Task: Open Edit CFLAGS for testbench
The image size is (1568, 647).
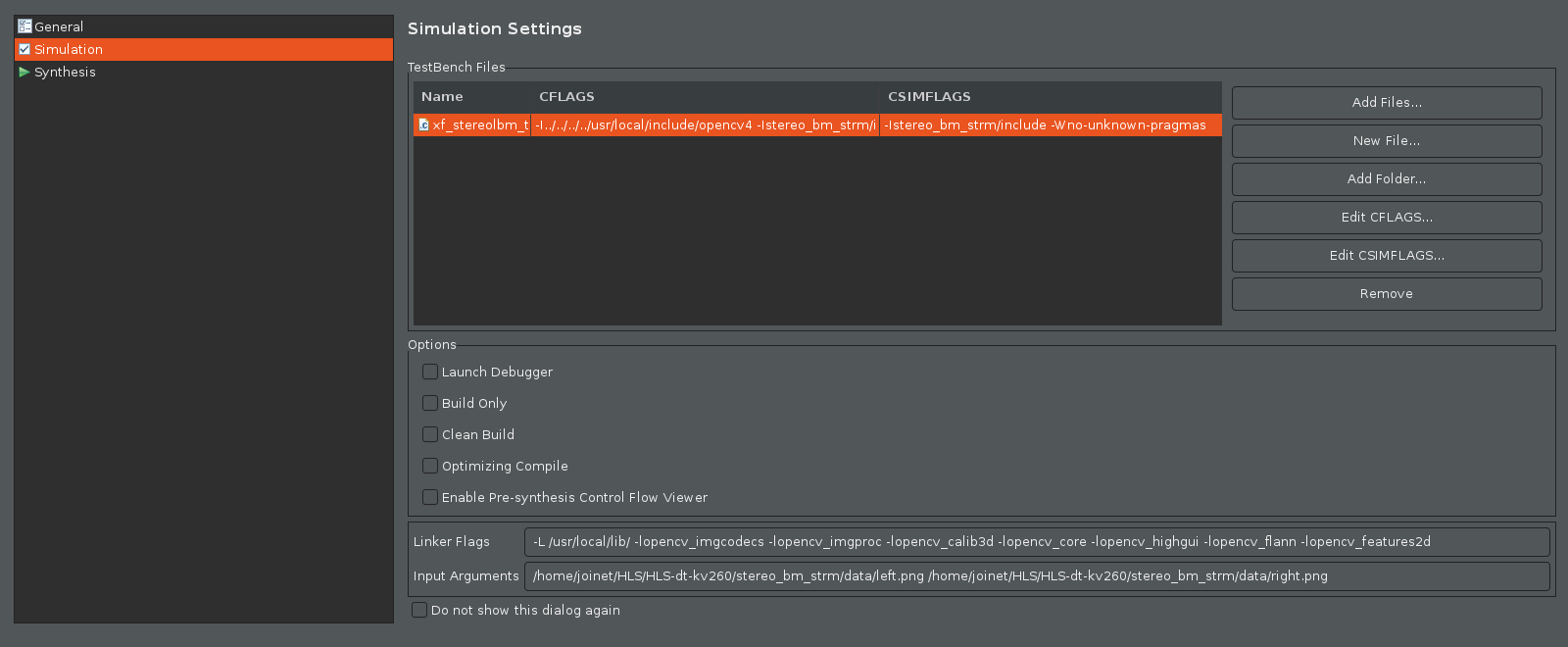Action: point(1387,218)
